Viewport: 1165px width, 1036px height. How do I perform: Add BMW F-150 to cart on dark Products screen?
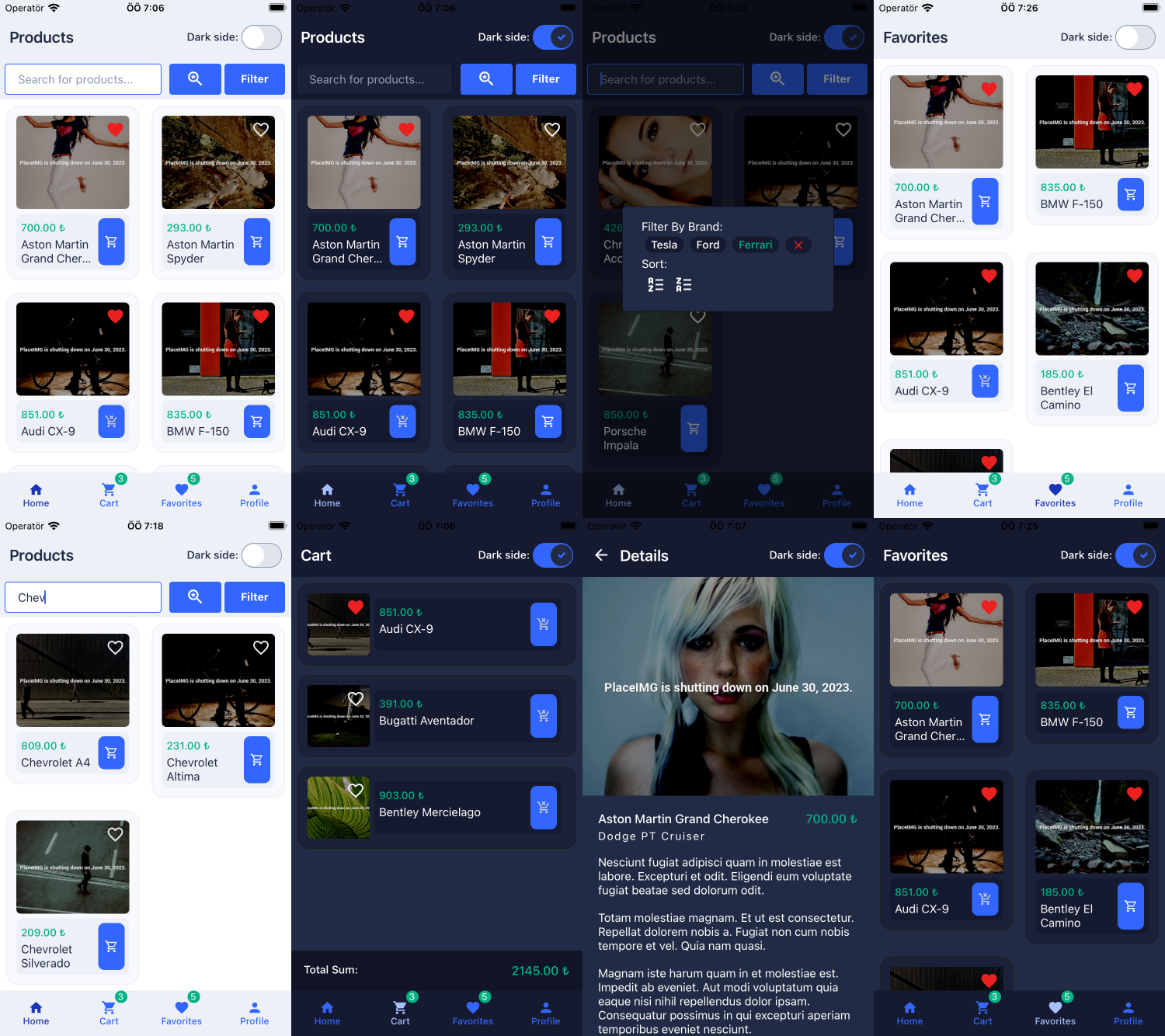[548, 421]
